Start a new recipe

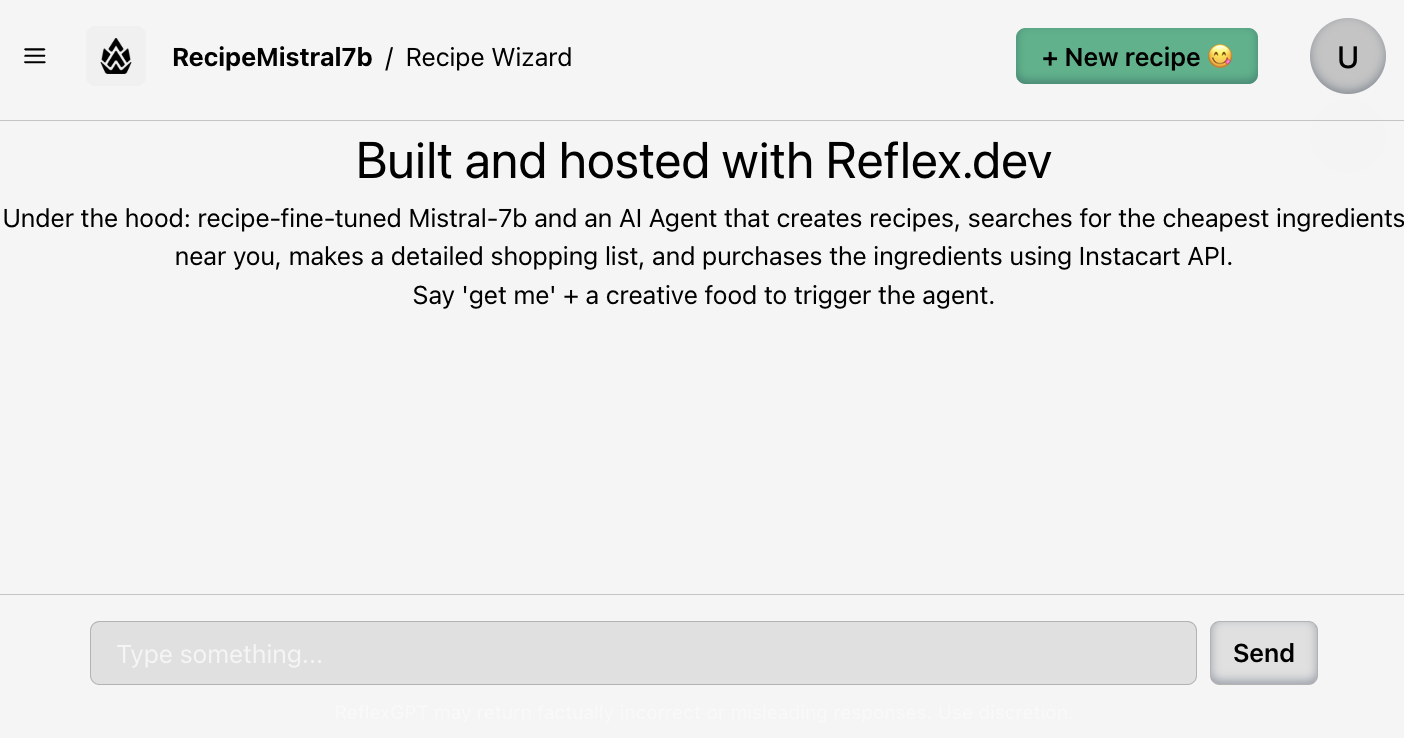[x=1137, y=56]
